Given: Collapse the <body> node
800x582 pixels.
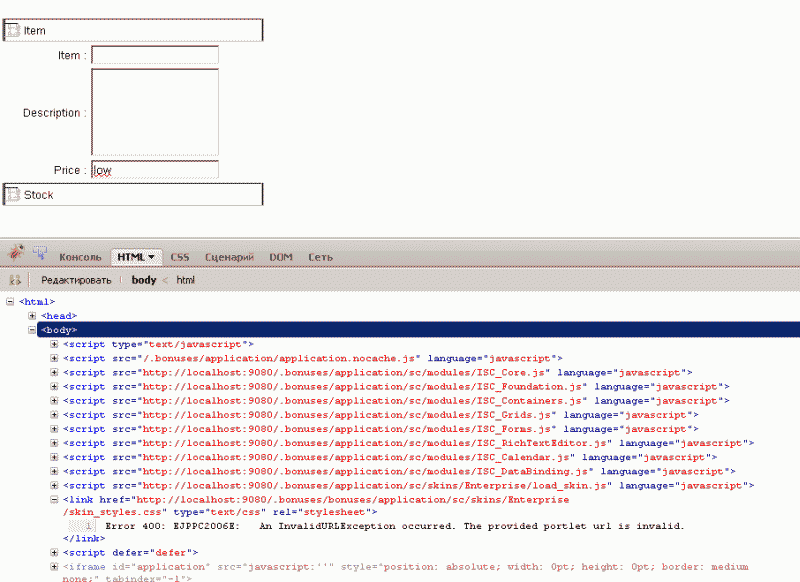Looking at the screenshot, I should (32, 329).
